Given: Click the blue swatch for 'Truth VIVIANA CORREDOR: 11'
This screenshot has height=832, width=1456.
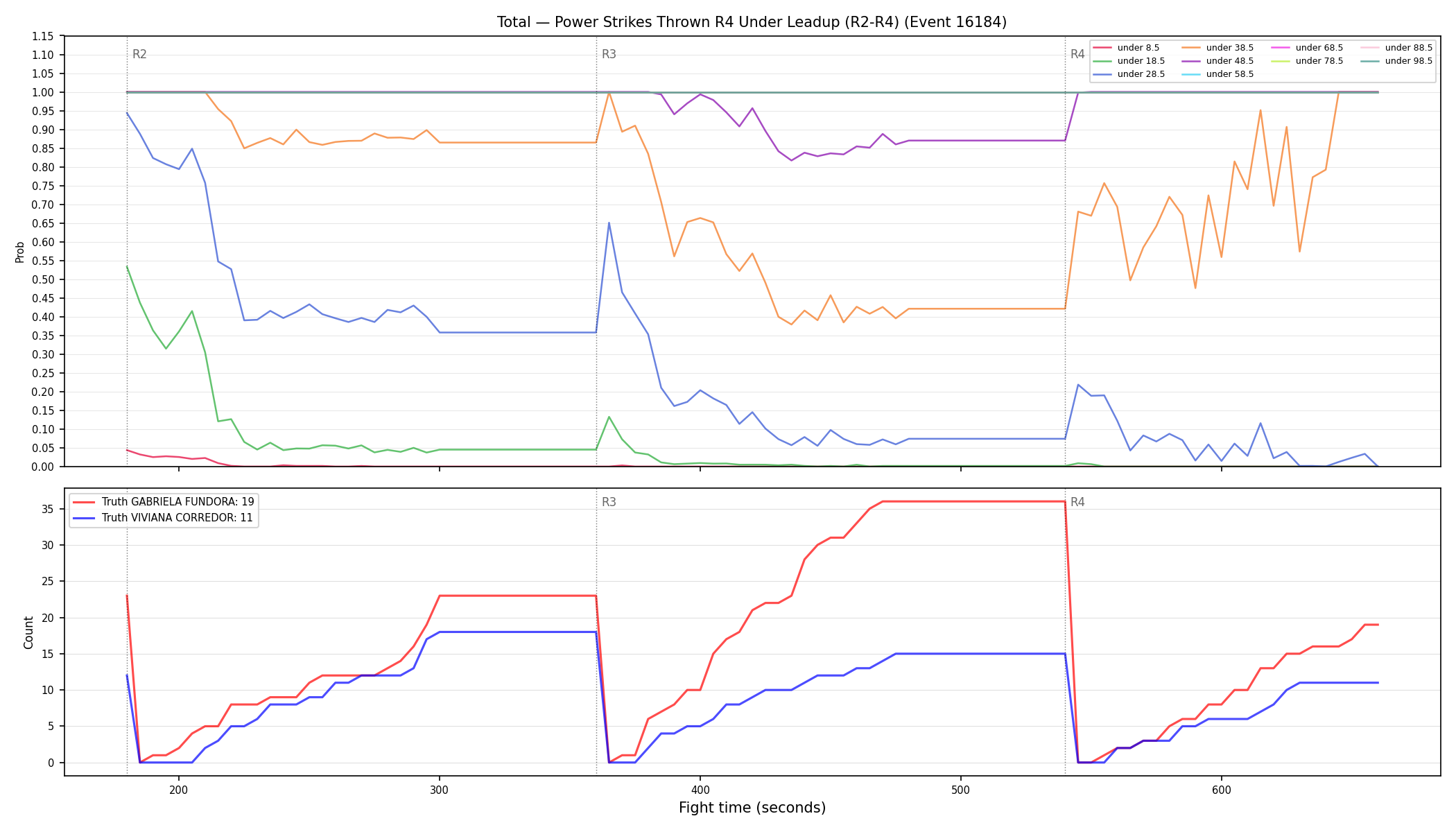Looking at the screenshot, I should coord(85,518).
